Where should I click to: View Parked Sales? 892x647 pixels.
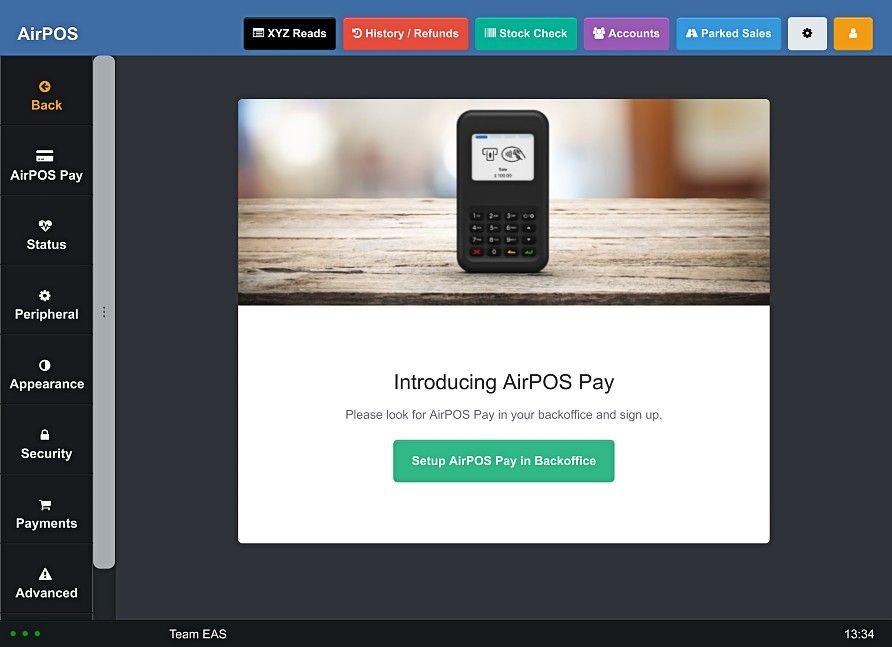tap(728, 34)
